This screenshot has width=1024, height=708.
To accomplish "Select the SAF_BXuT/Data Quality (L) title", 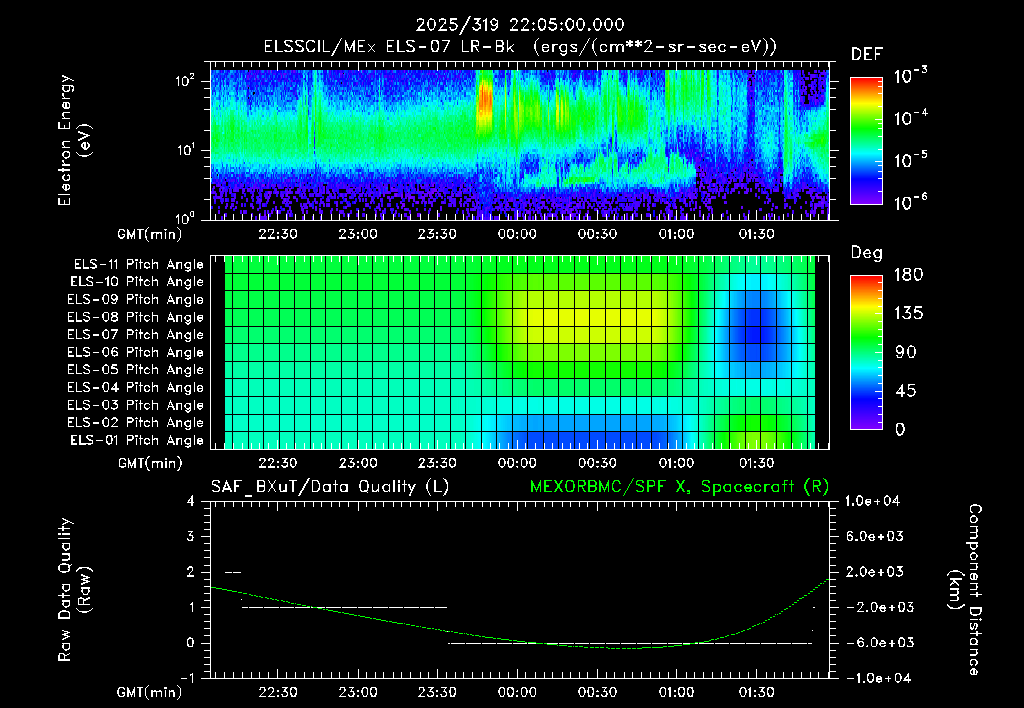I will tap(330, 487).
